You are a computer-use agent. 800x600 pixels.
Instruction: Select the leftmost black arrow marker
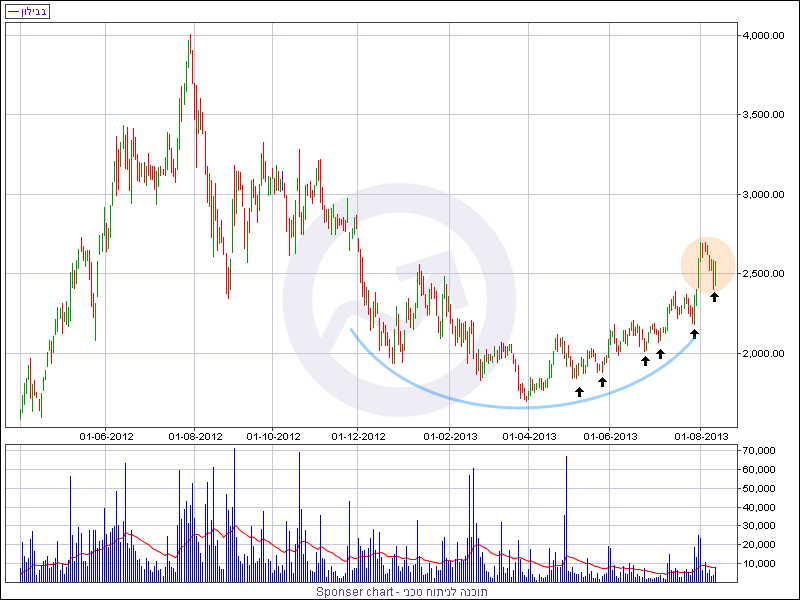[x=579, y=392]
